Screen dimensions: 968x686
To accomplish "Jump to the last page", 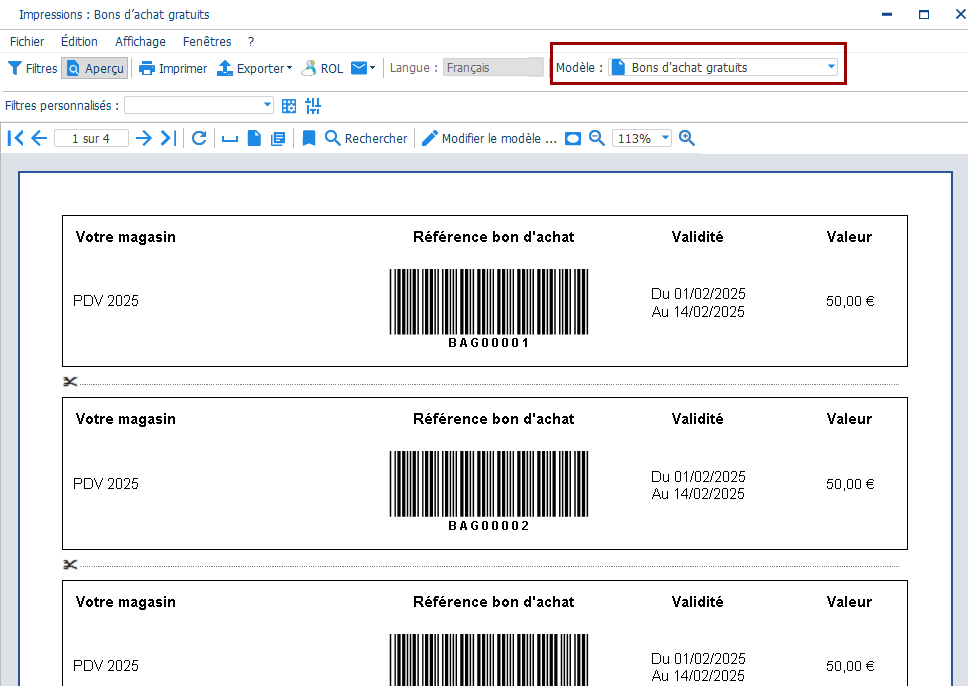I will (168, 138).
